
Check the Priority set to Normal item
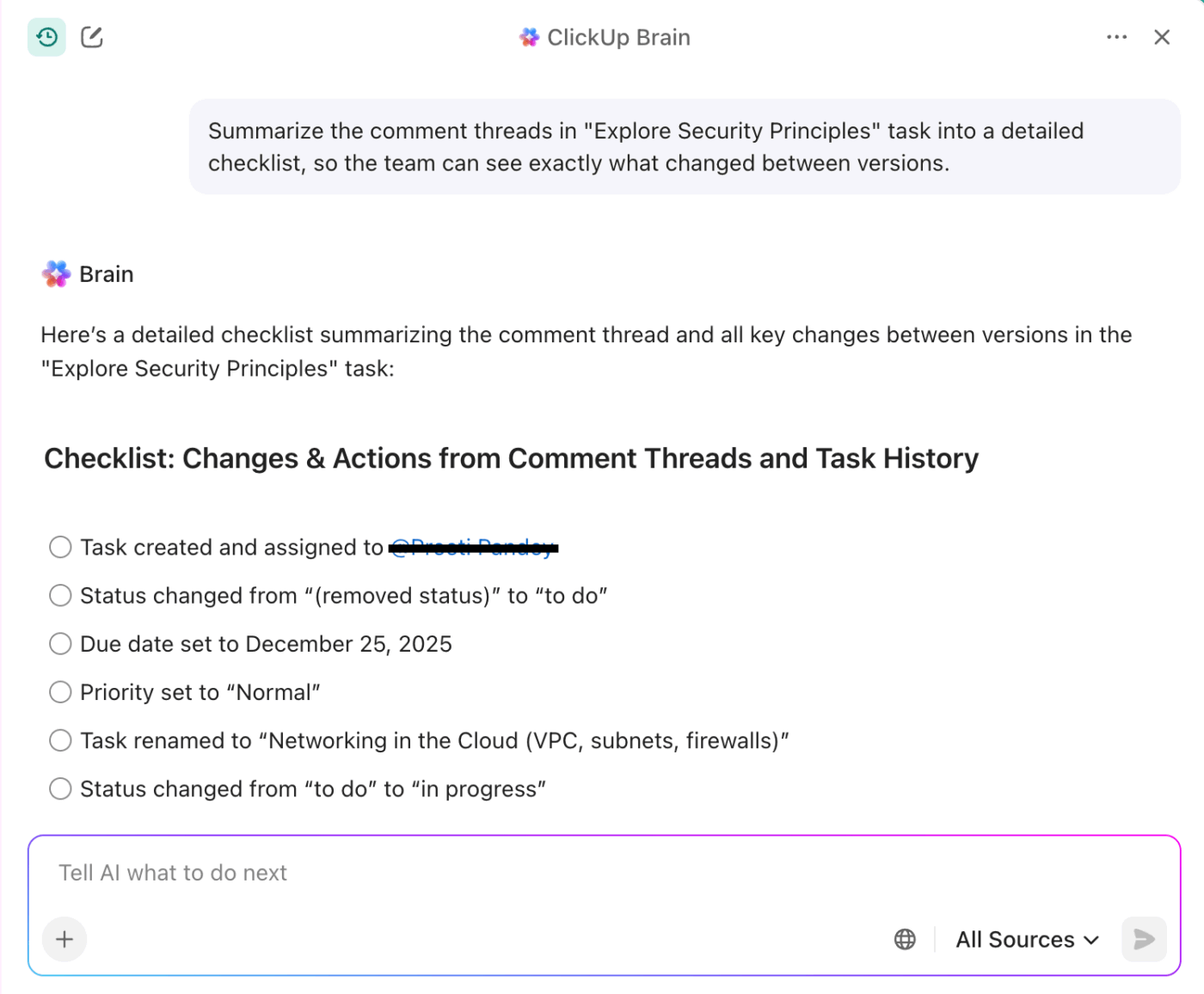pyautogui.click(x=60, y=691)
